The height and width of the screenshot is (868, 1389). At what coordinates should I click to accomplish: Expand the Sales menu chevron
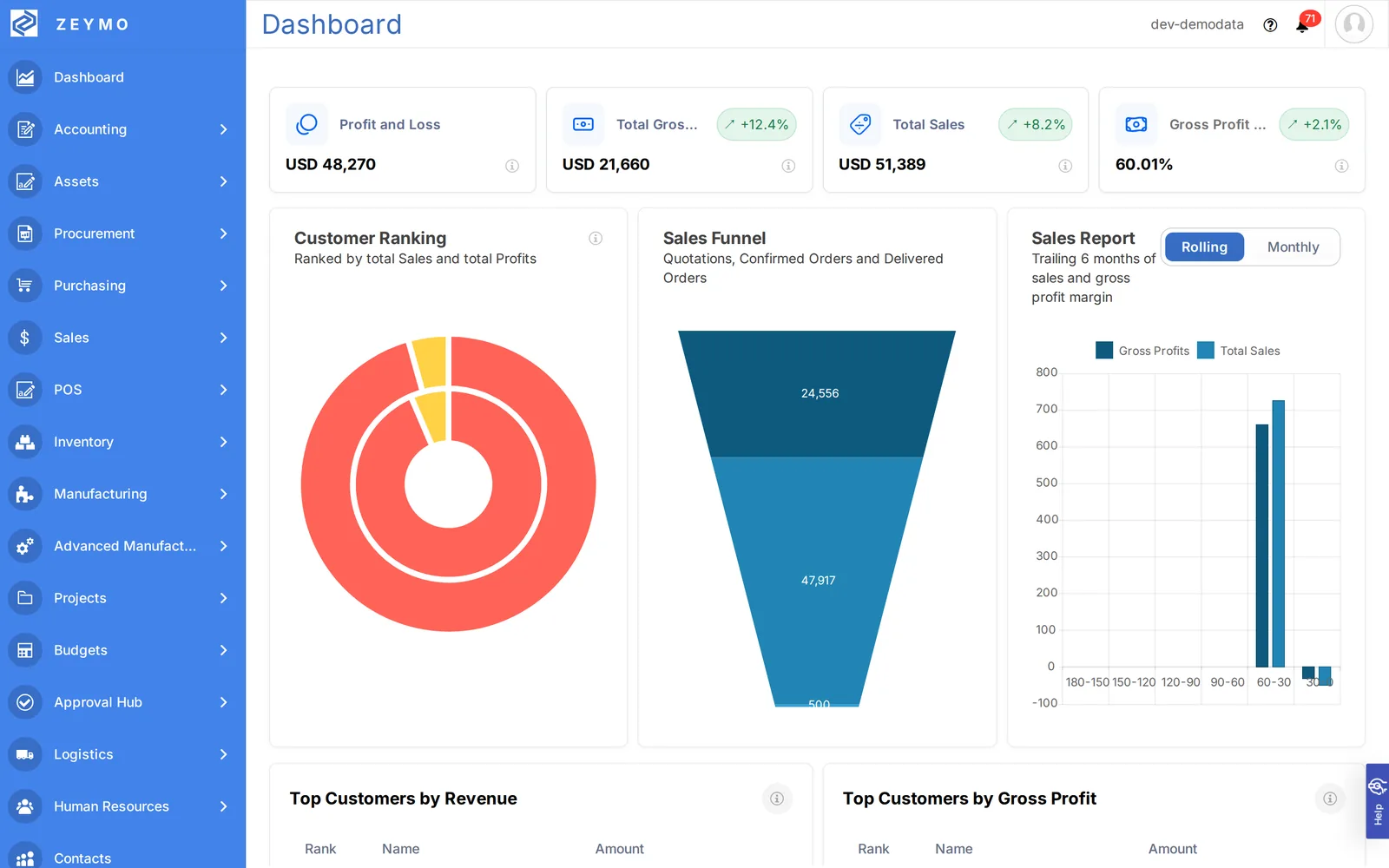(x=223, y=338)
